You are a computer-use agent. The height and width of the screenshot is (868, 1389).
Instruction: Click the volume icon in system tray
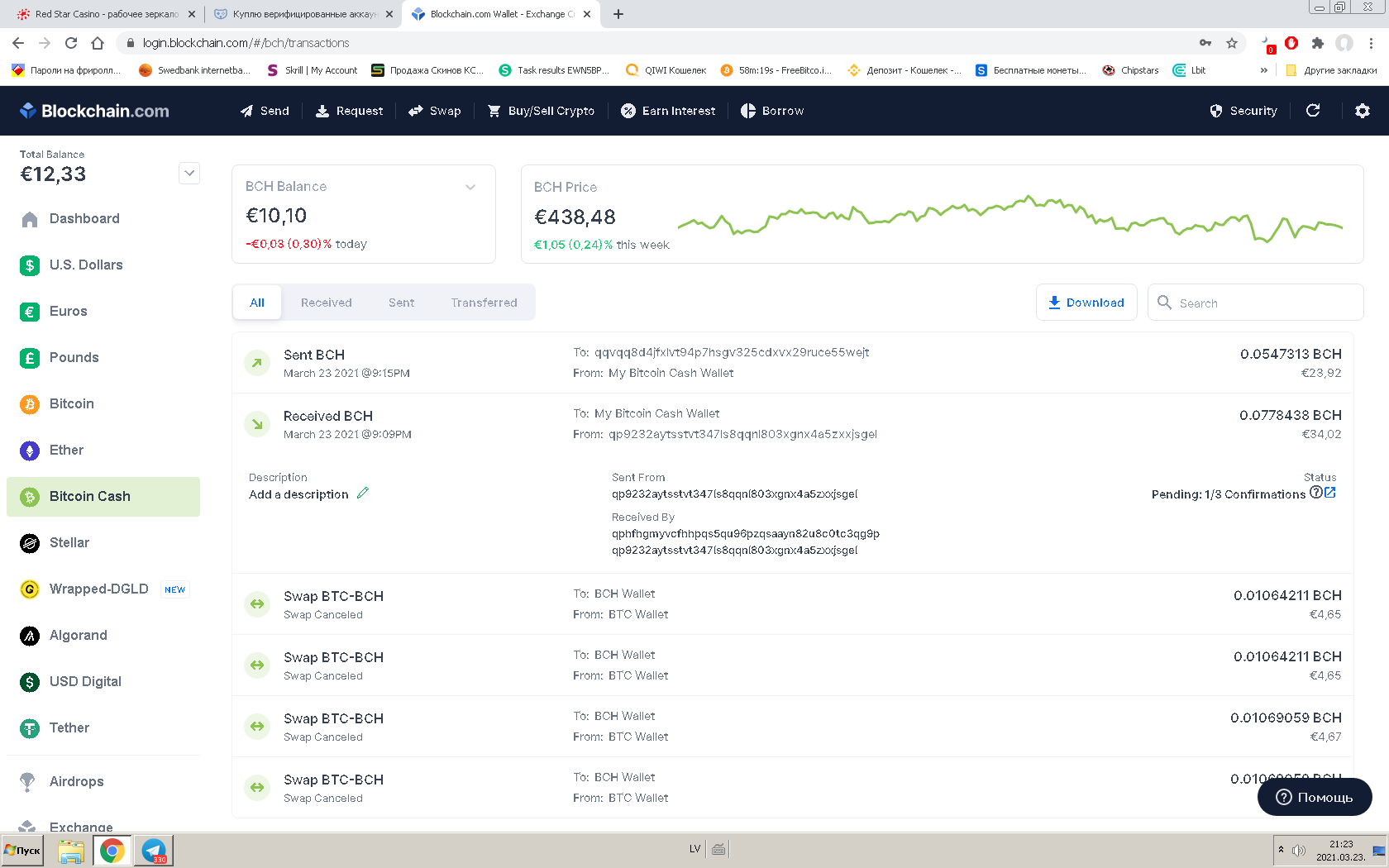1299,850
